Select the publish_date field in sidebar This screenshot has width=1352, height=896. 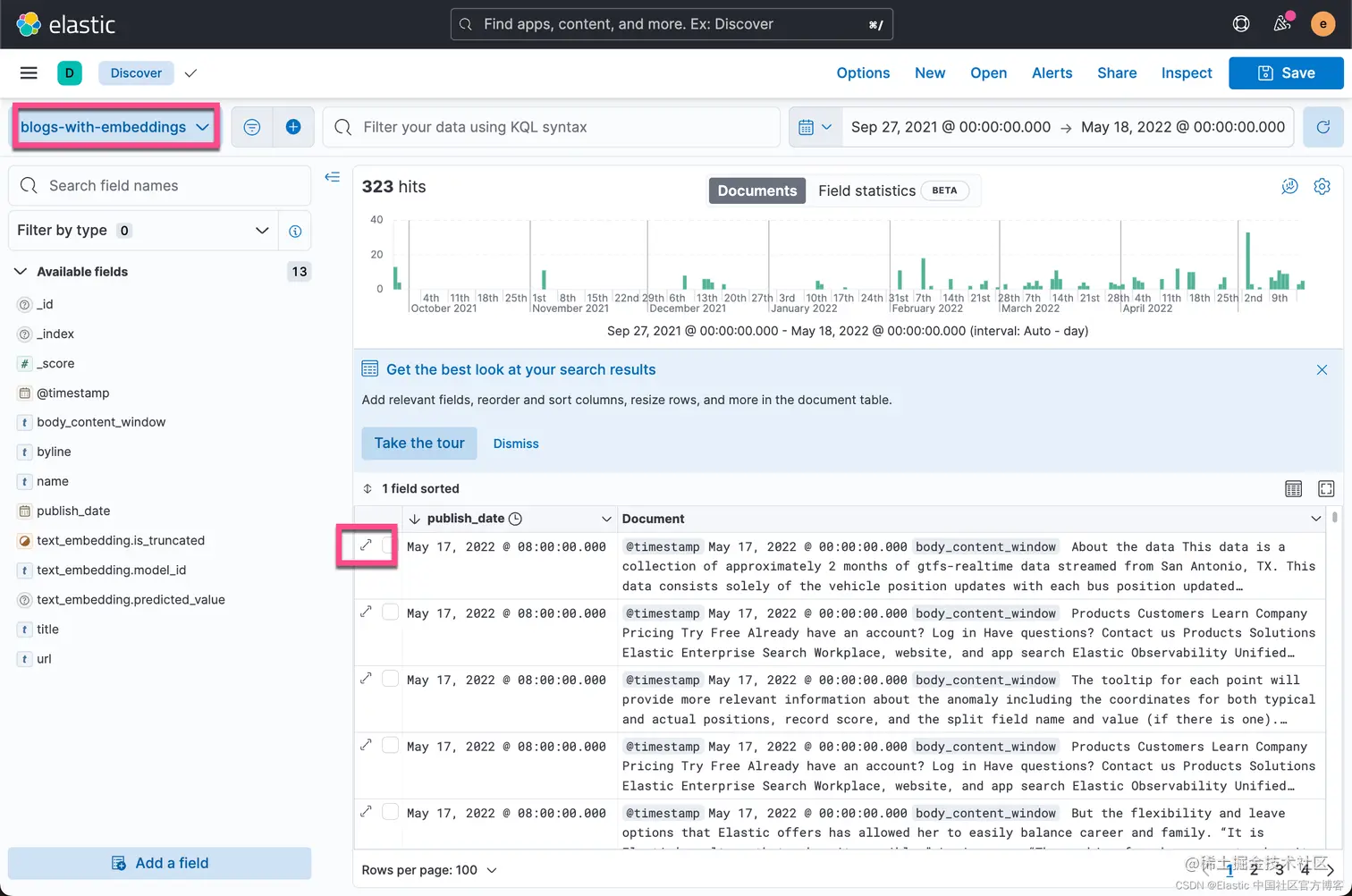(73, 511)
